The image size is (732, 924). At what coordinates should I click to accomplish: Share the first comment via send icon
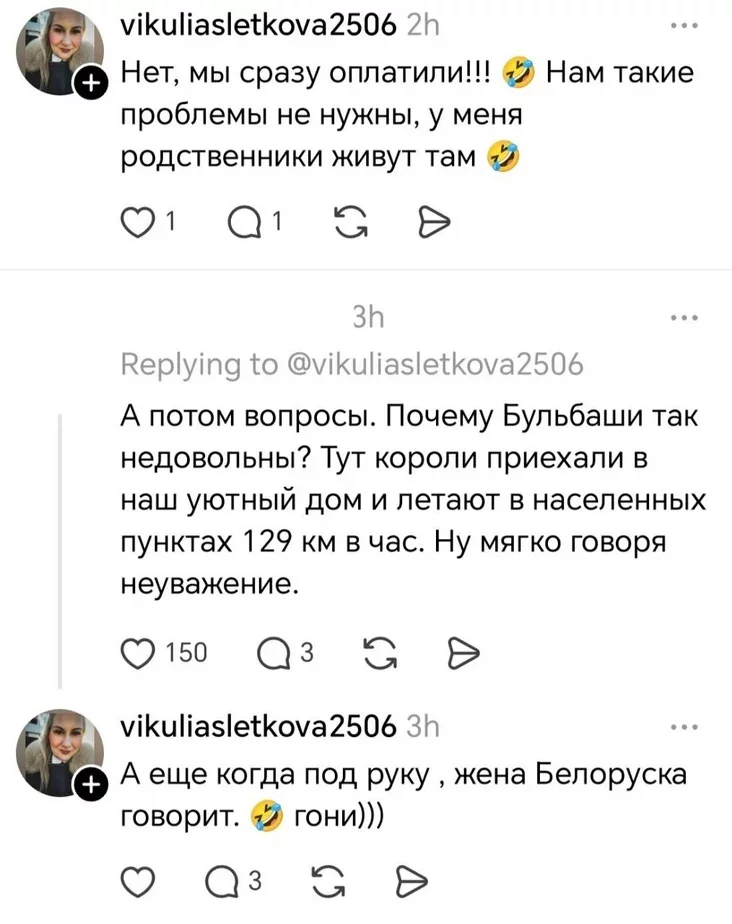coord(439,219)
